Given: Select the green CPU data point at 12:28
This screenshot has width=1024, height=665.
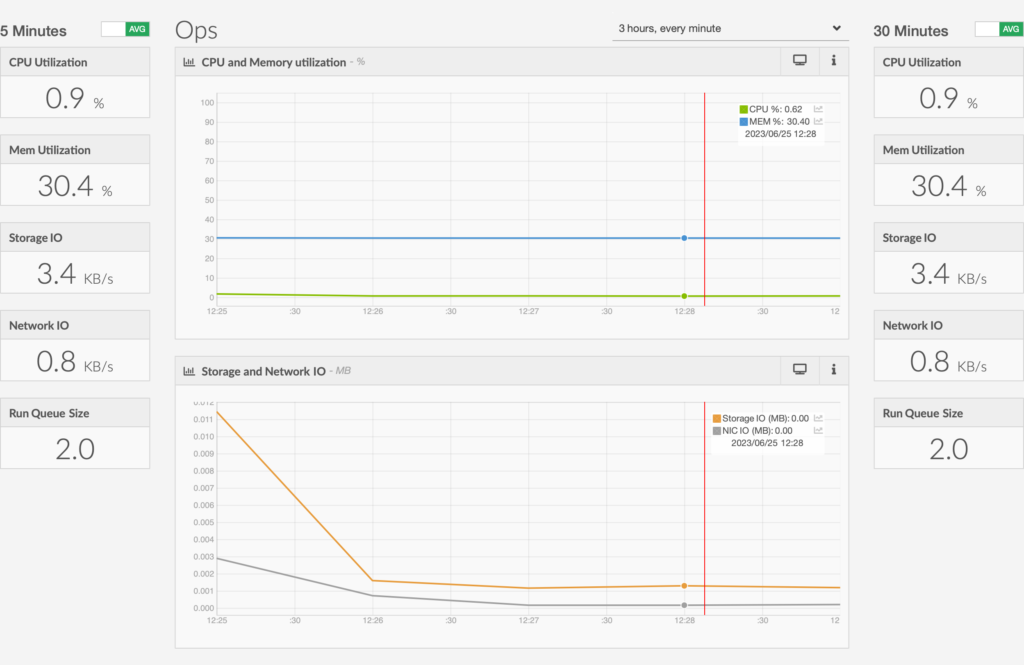Looking at the screenshot, I should tap(684, 296).
